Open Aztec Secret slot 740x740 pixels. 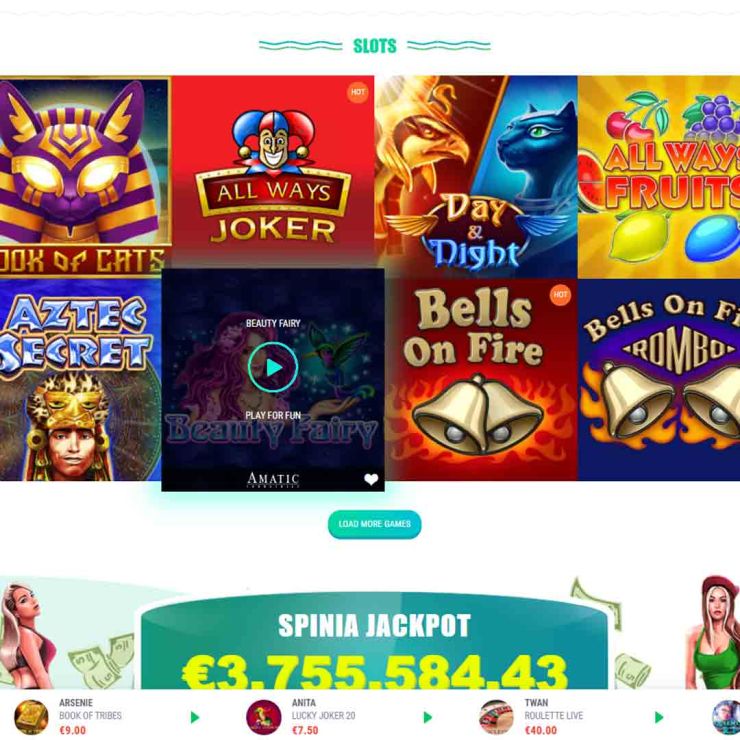tap(80, 380)
